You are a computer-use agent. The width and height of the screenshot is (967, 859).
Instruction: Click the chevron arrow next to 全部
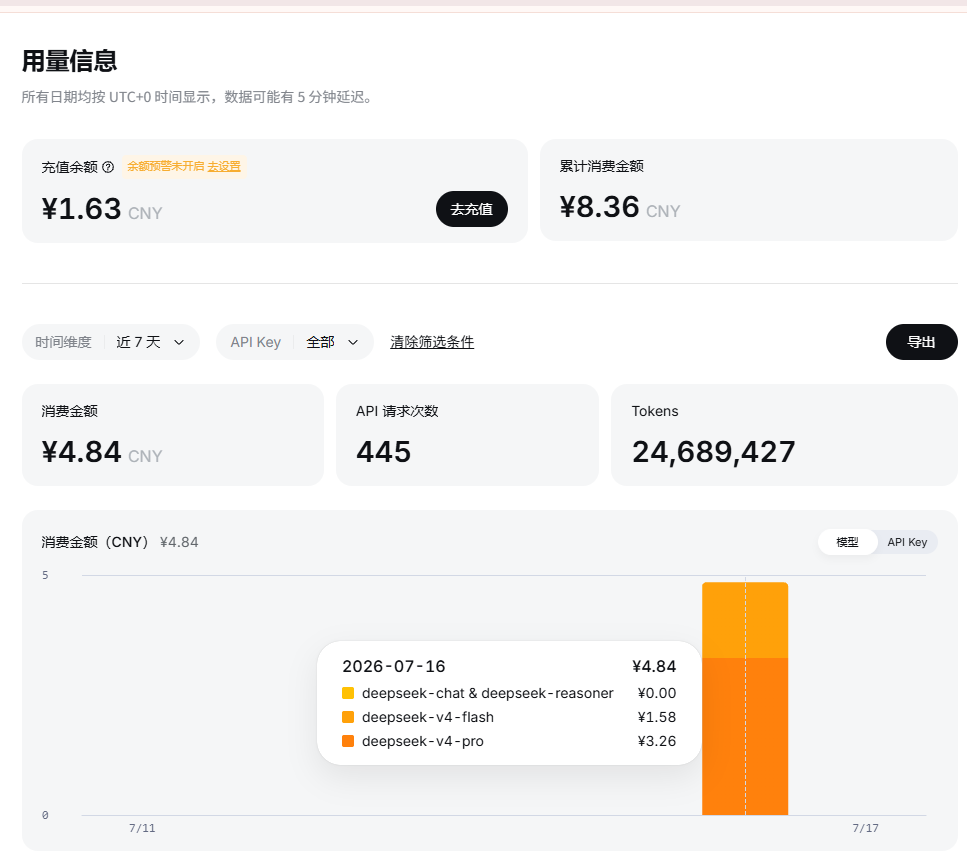pos(353,342)
